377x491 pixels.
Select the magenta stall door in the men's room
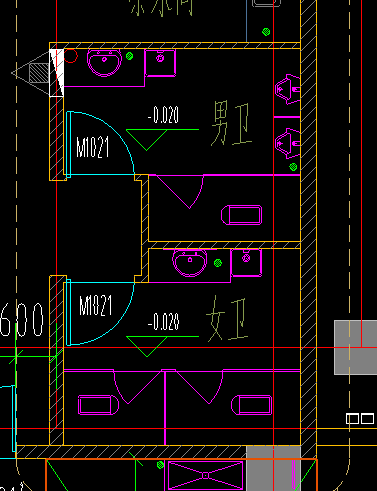pyautogui.click(x=180, y=191)
